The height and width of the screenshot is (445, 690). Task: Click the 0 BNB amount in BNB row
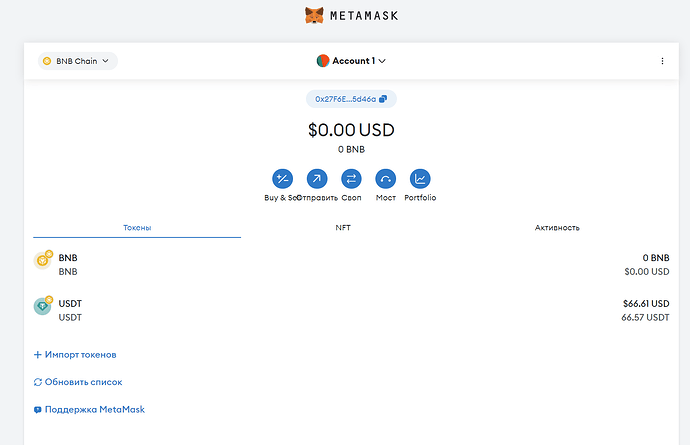pyautogui.click(x=656, y=258)
